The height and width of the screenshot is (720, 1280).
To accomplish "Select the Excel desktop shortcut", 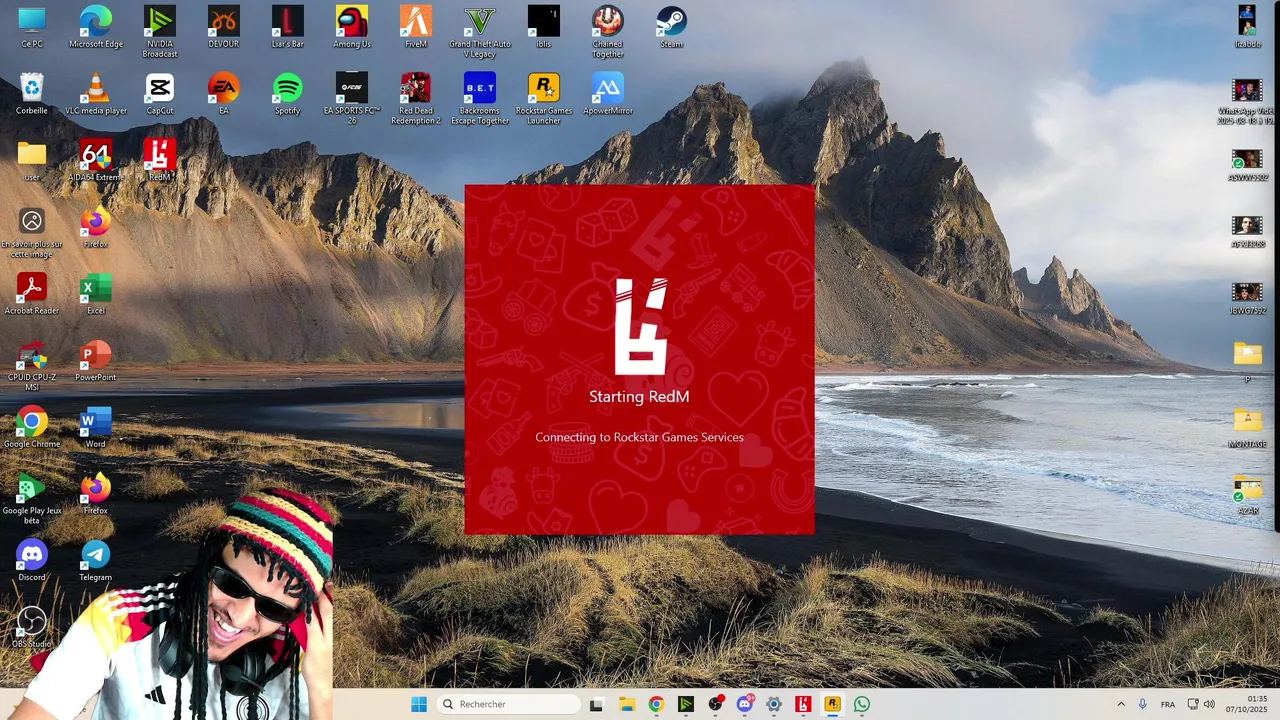I will pyautogui.click(x=96, y=294).
